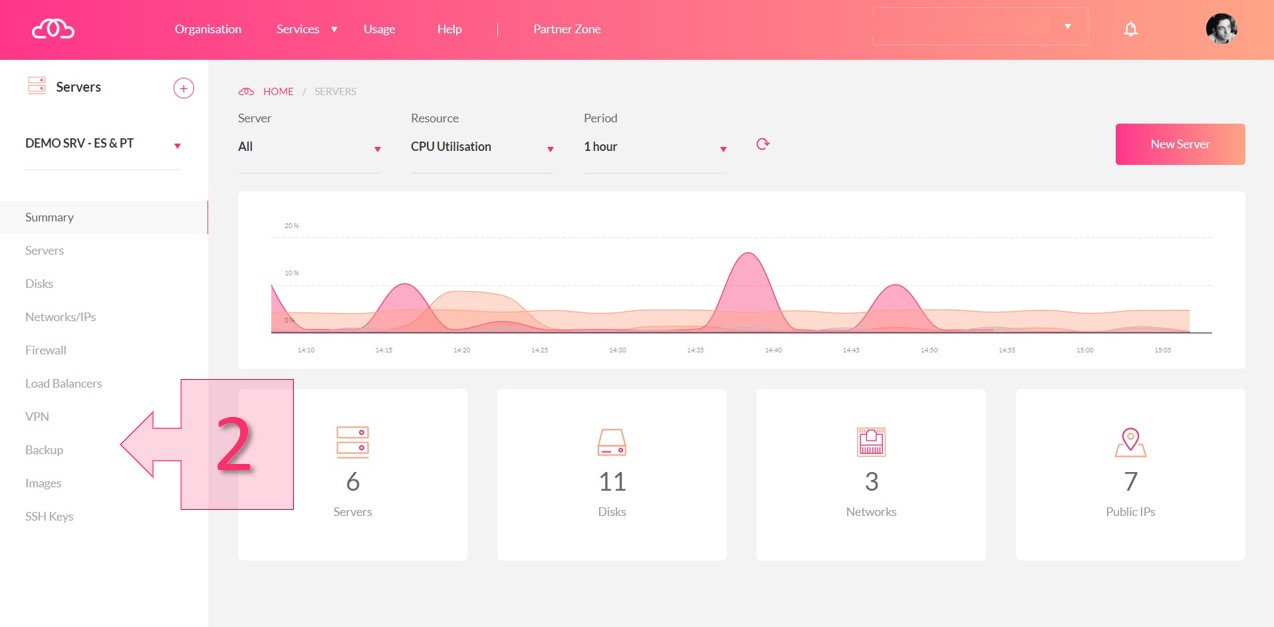The height and width of the screenshot is (627, 1274).
Task: Click the Disks drive icon
Action: click(611, 442)
